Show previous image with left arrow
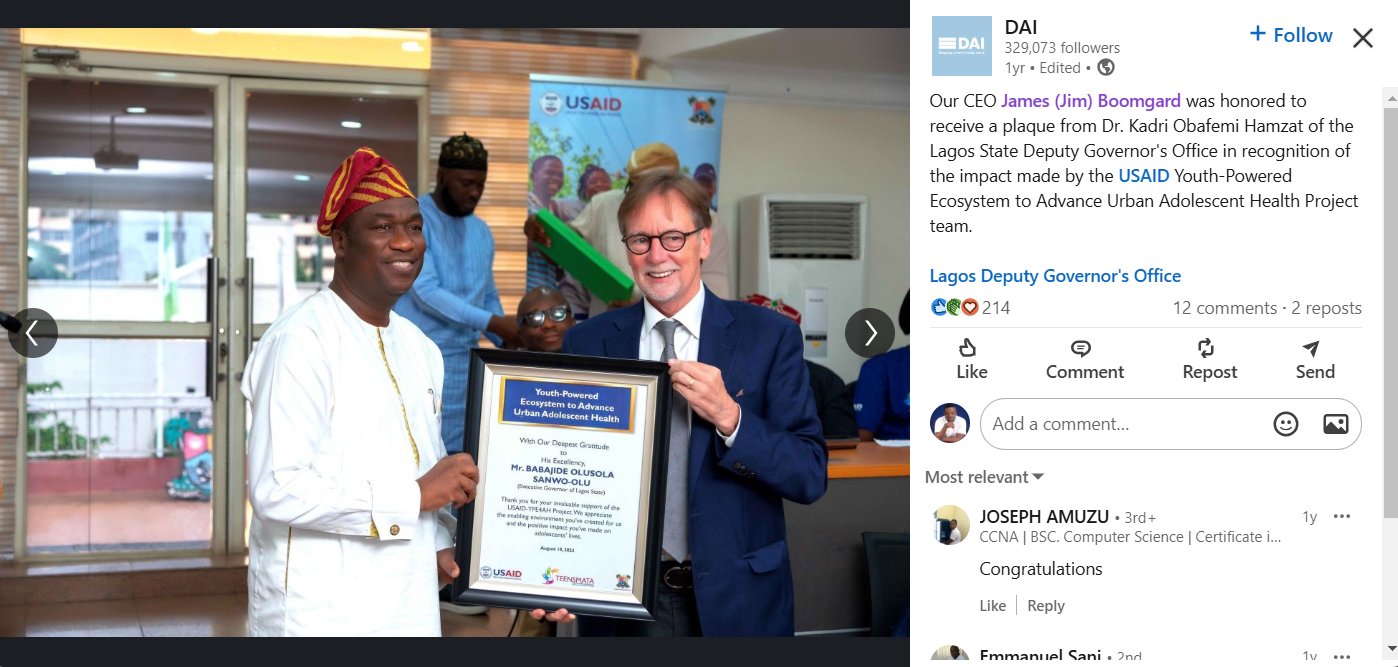Image resolution: width=1398 pixels, height=667 pixels. [33, 332]
